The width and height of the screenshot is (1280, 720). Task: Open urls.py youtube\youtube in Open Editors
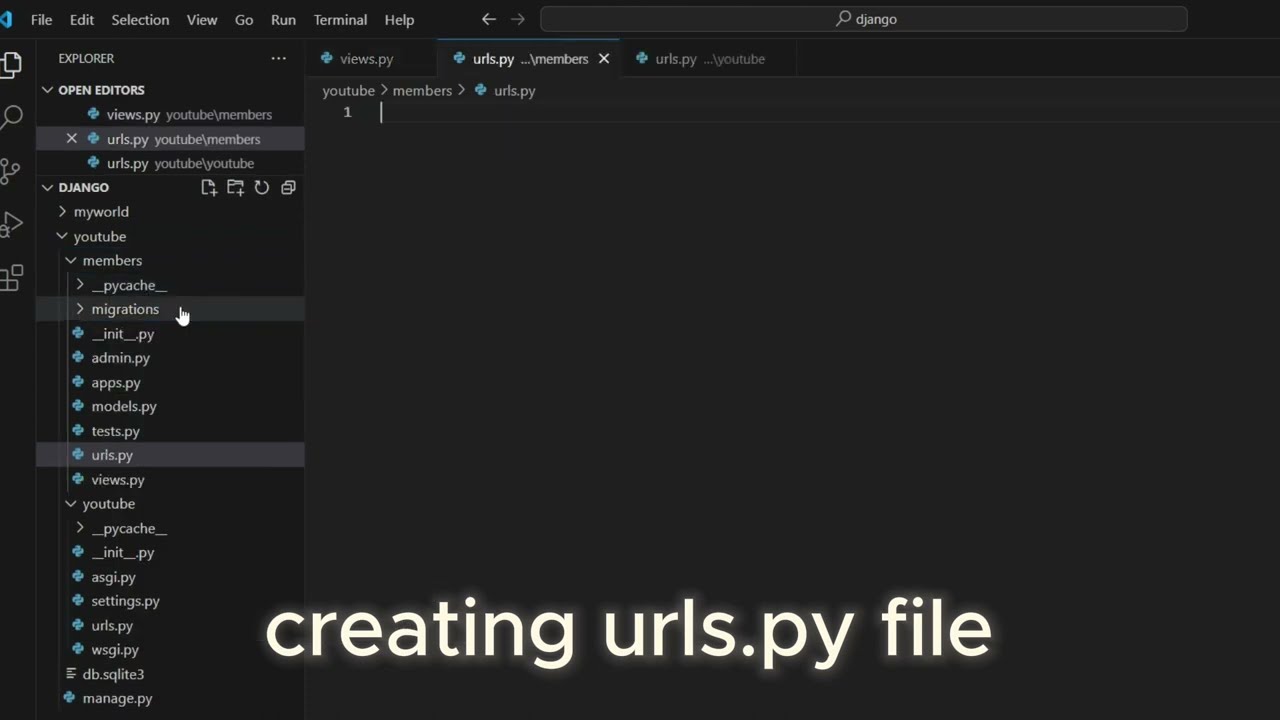[x=170, y=163]
